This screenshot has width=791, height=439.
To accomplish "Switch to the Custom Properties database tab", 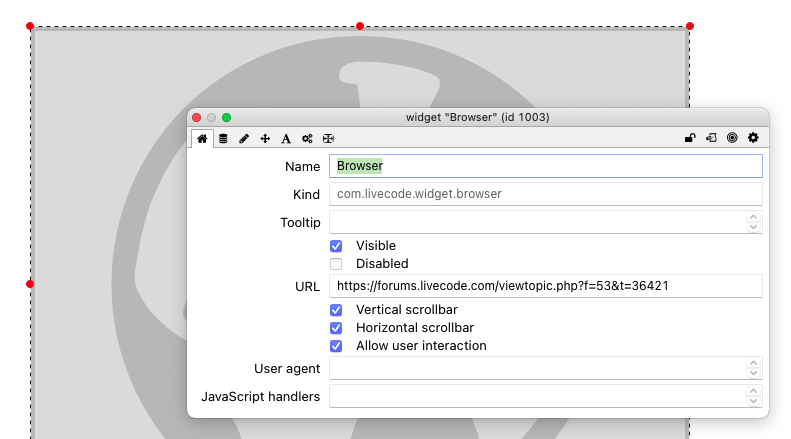I will [x=223, y=139].
